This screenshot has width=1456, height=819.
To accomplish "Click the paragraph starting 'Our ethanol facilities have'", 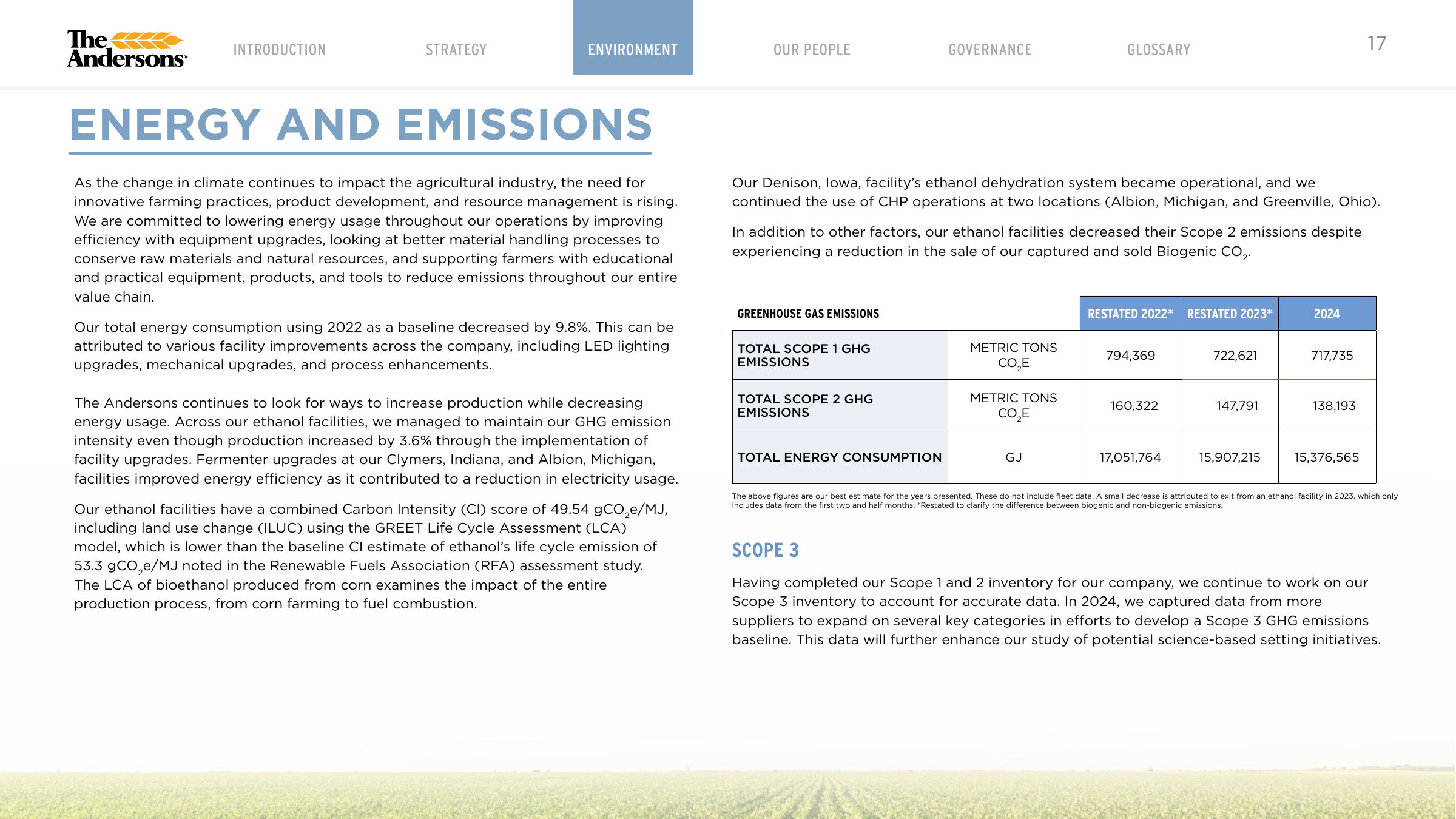I will point(371,556).
